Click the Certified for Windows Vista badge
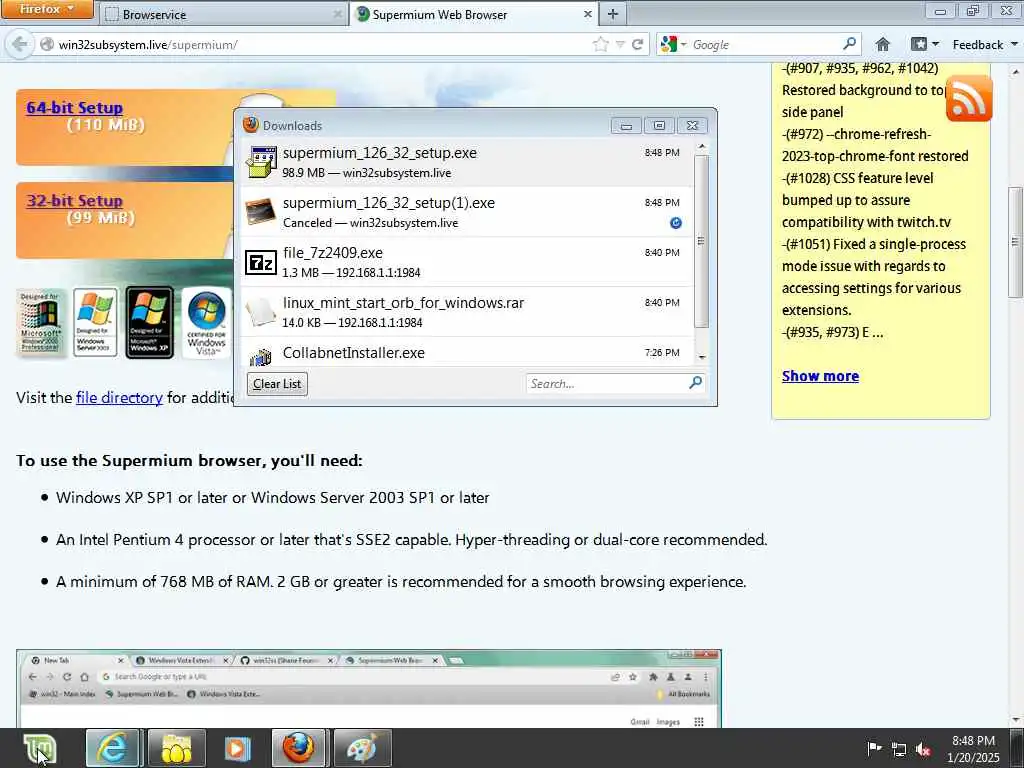 pyautogui.click(x=206, y=323)
